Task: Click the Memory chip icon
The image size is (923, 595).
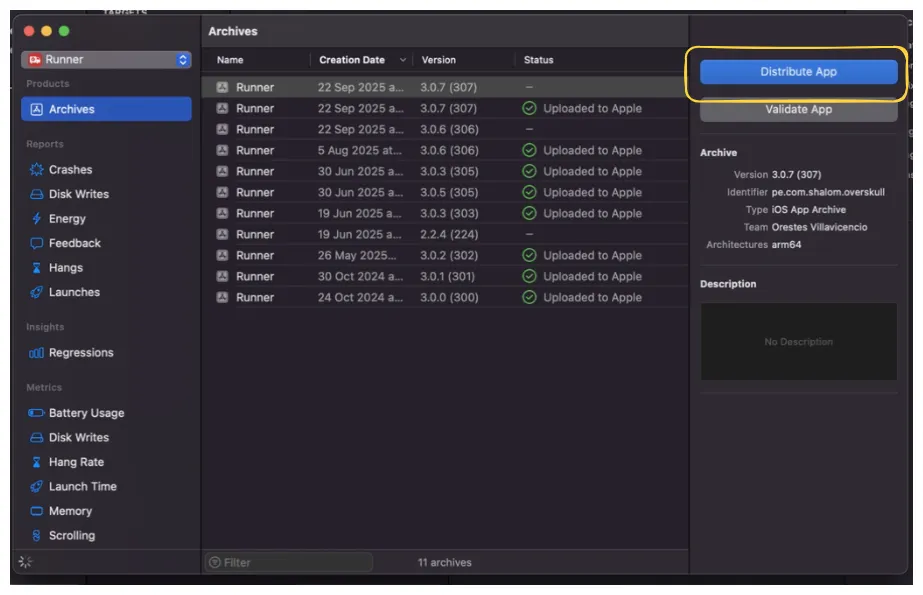Action: pos(37,511)
